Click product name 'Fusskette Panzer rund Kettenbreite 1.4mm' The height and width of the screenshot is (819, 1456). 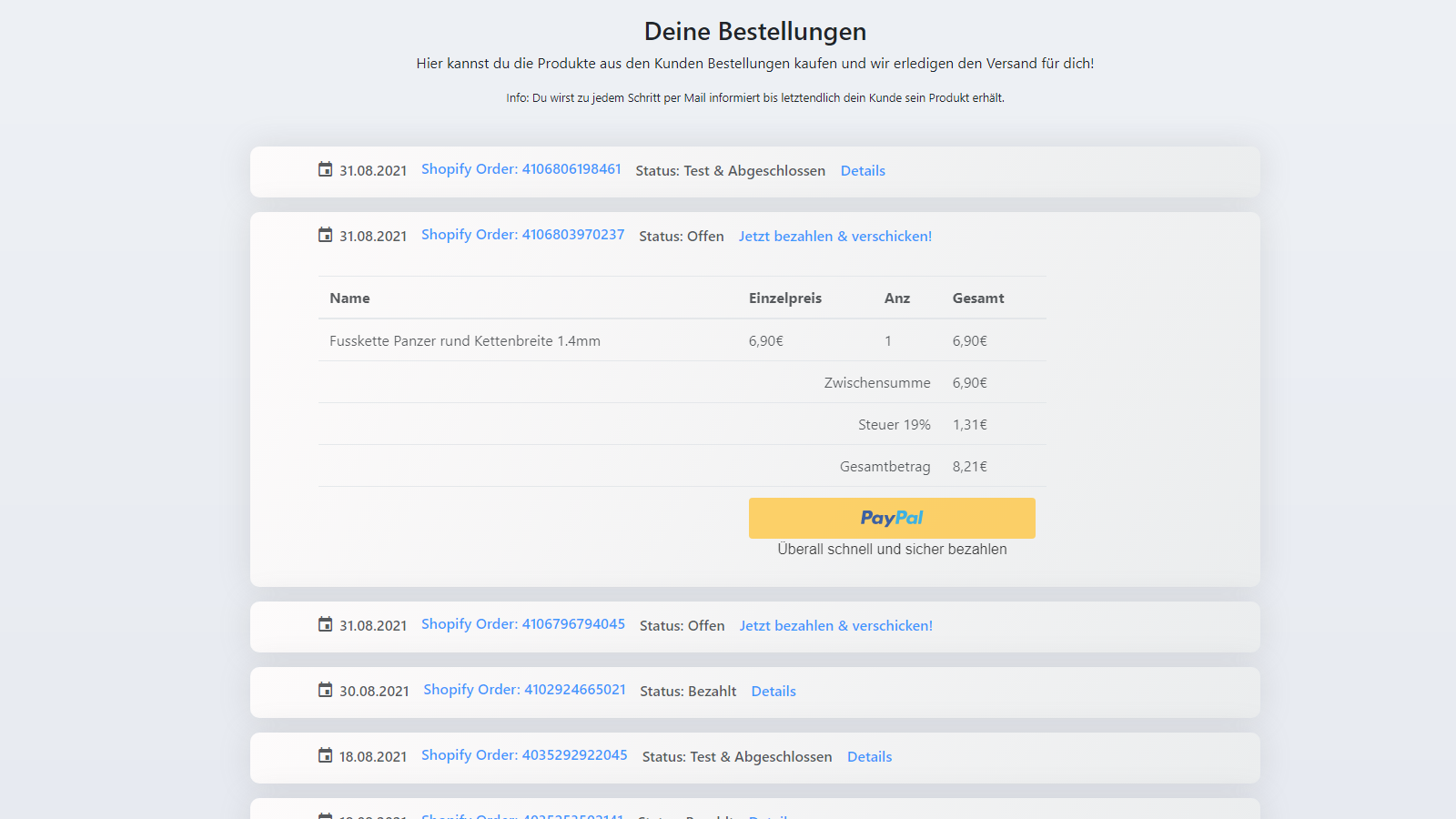(465, 341)
